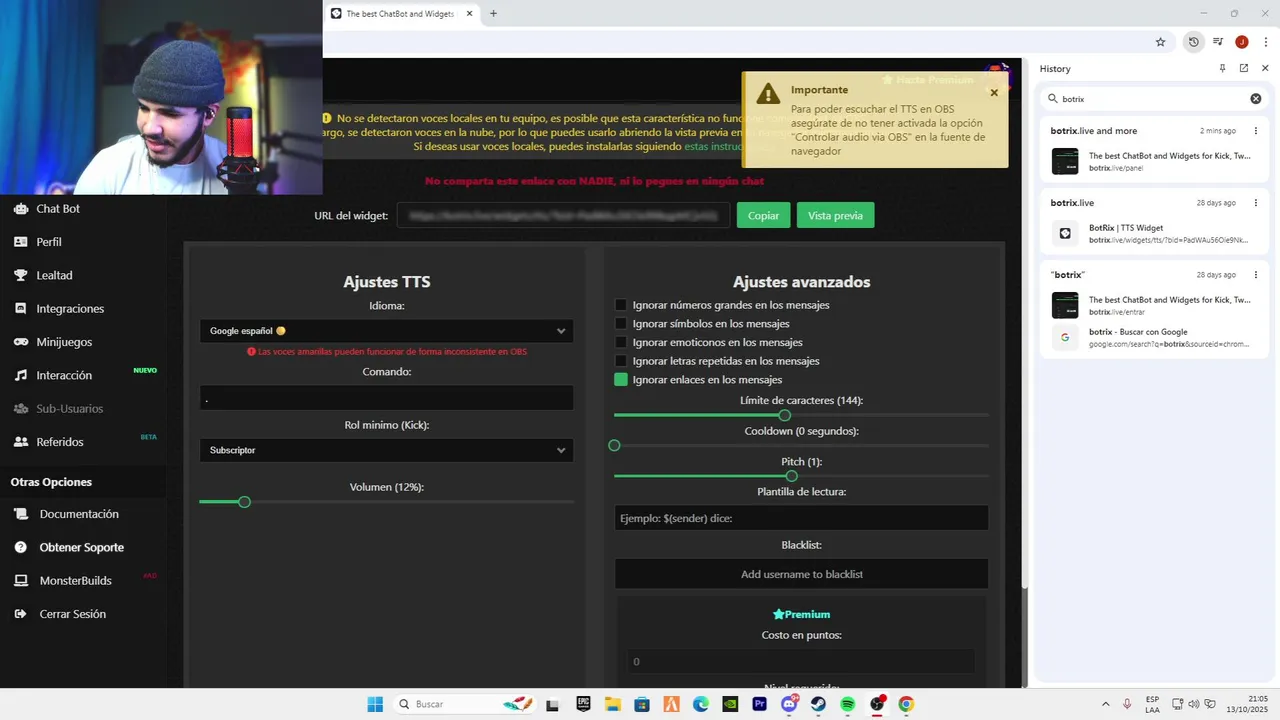Click the blurred widget URL field
1280x720 pixels.
coord(563,215)
